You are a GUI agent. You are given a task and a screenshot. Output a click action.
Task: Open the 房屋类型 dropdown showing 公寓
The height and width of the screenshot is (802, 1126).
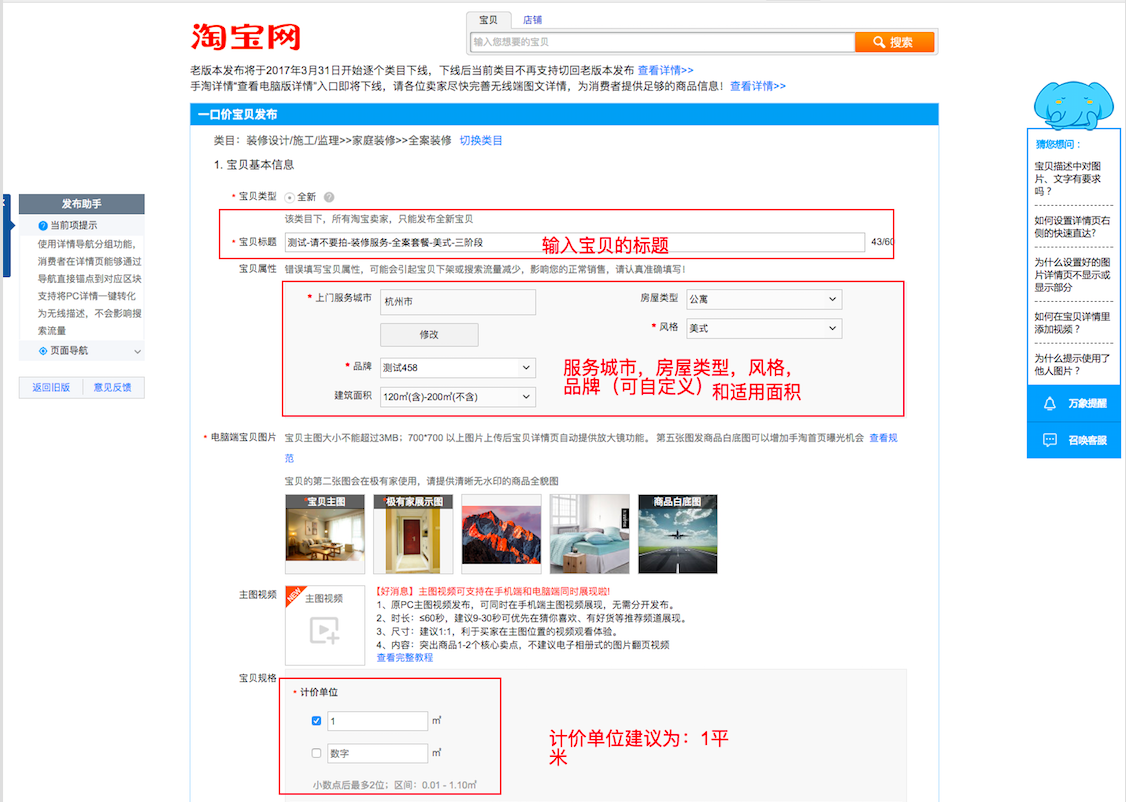(764, 299)
